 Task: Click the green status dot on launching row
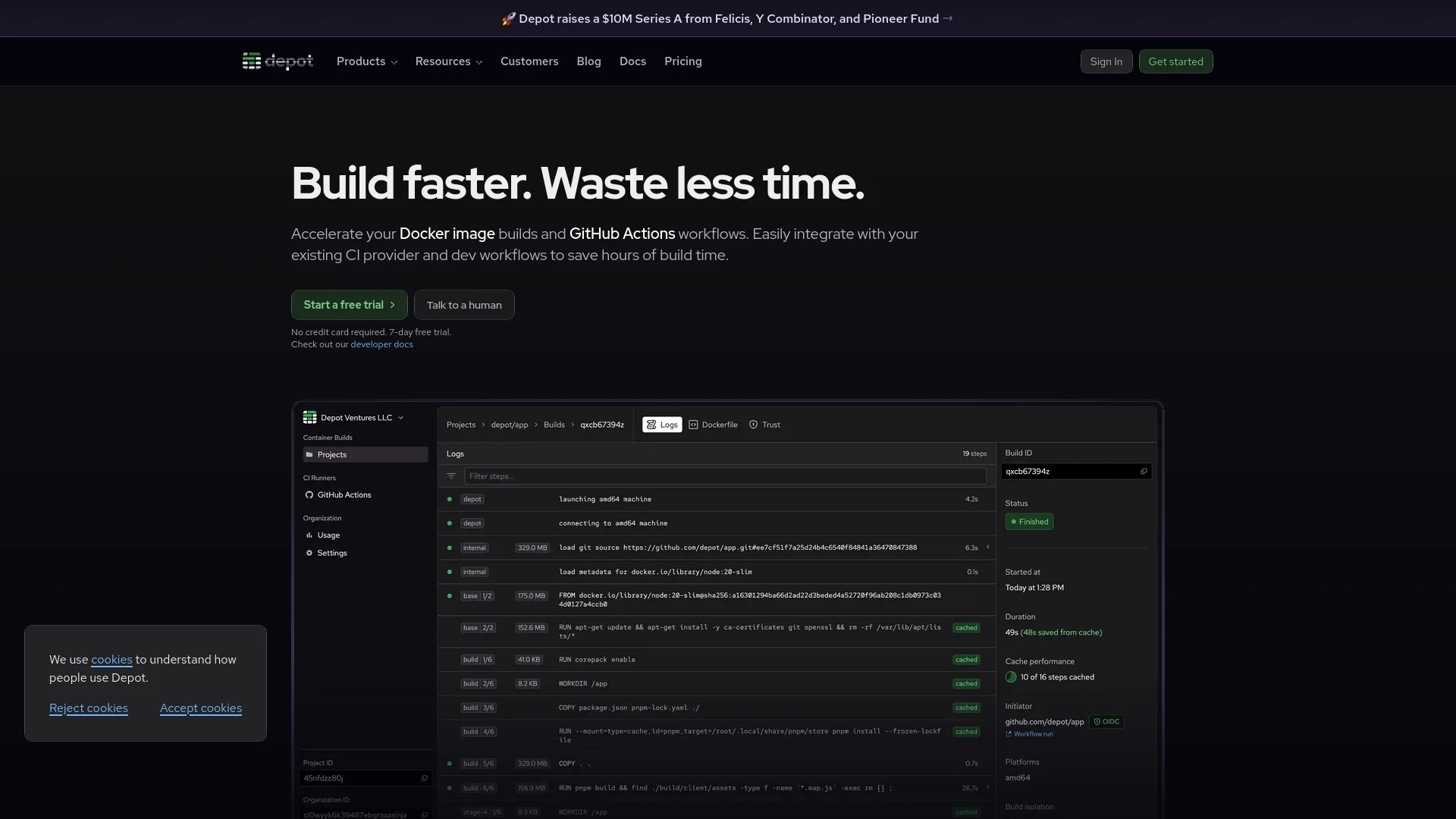(x=450, y=499)
